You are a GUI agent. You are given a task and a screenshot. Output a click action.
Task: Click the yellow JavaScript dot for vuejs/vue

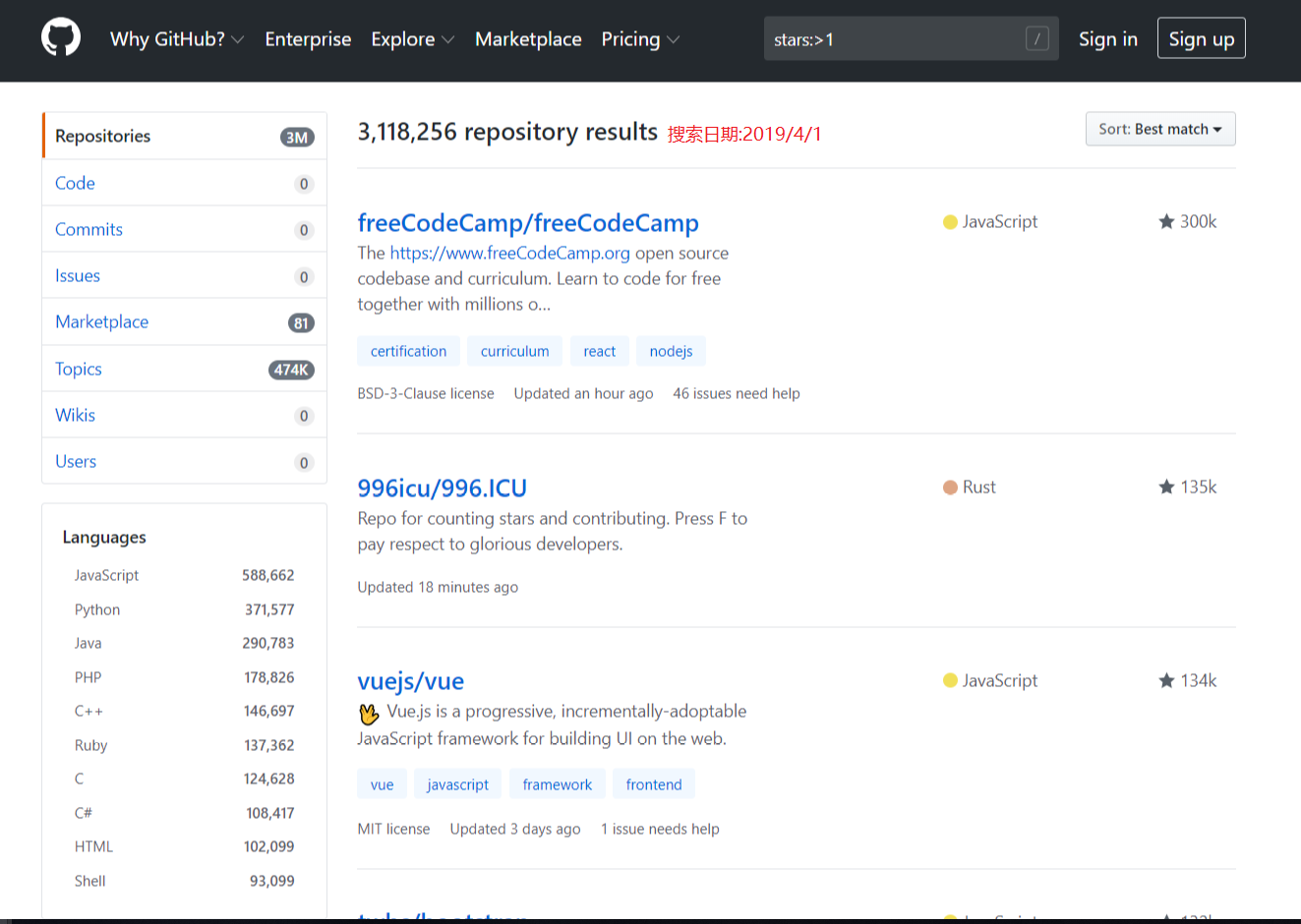(x=950, y=680)
